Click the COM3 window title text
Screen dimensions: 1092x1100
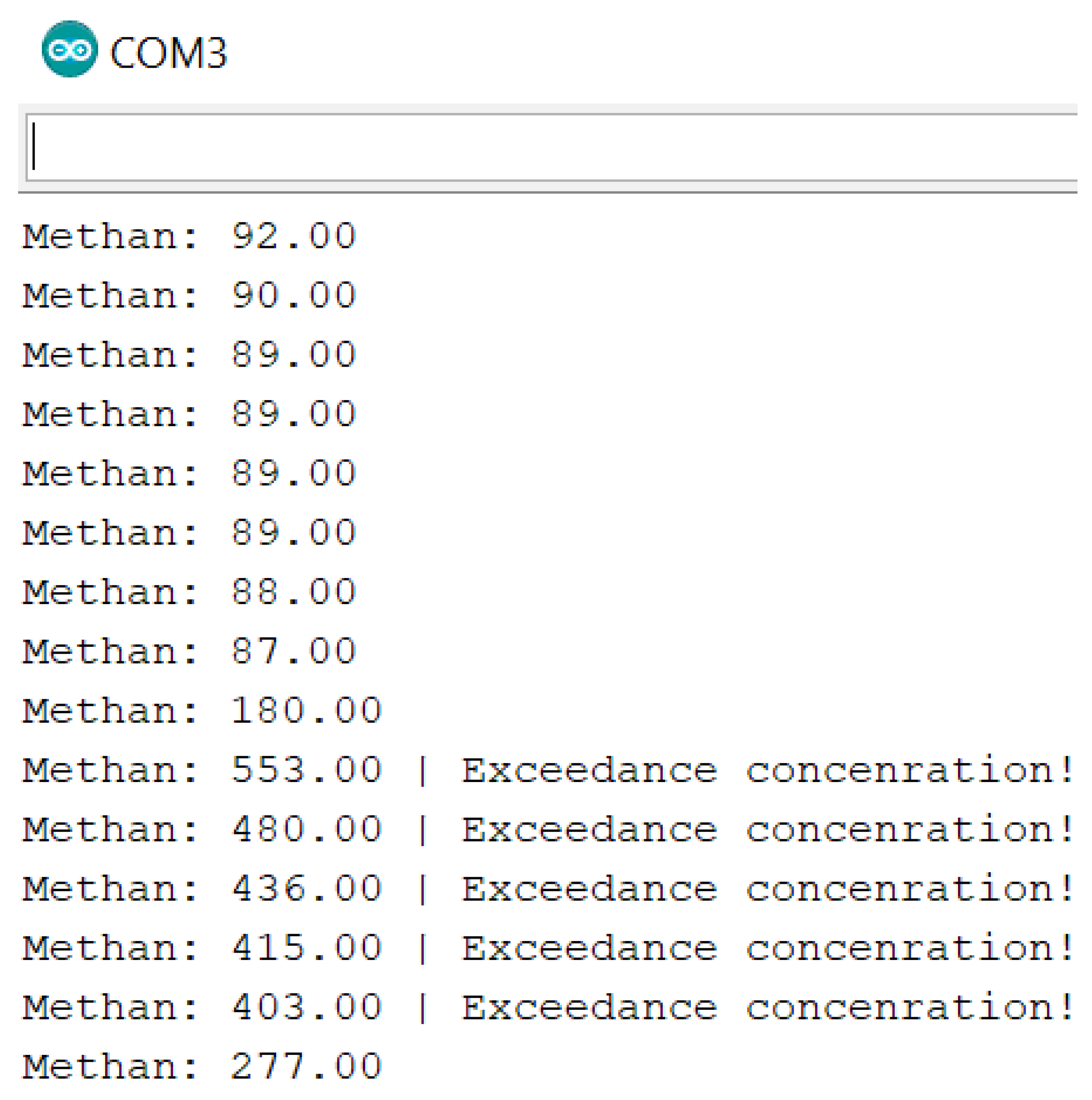pos(169,53)
